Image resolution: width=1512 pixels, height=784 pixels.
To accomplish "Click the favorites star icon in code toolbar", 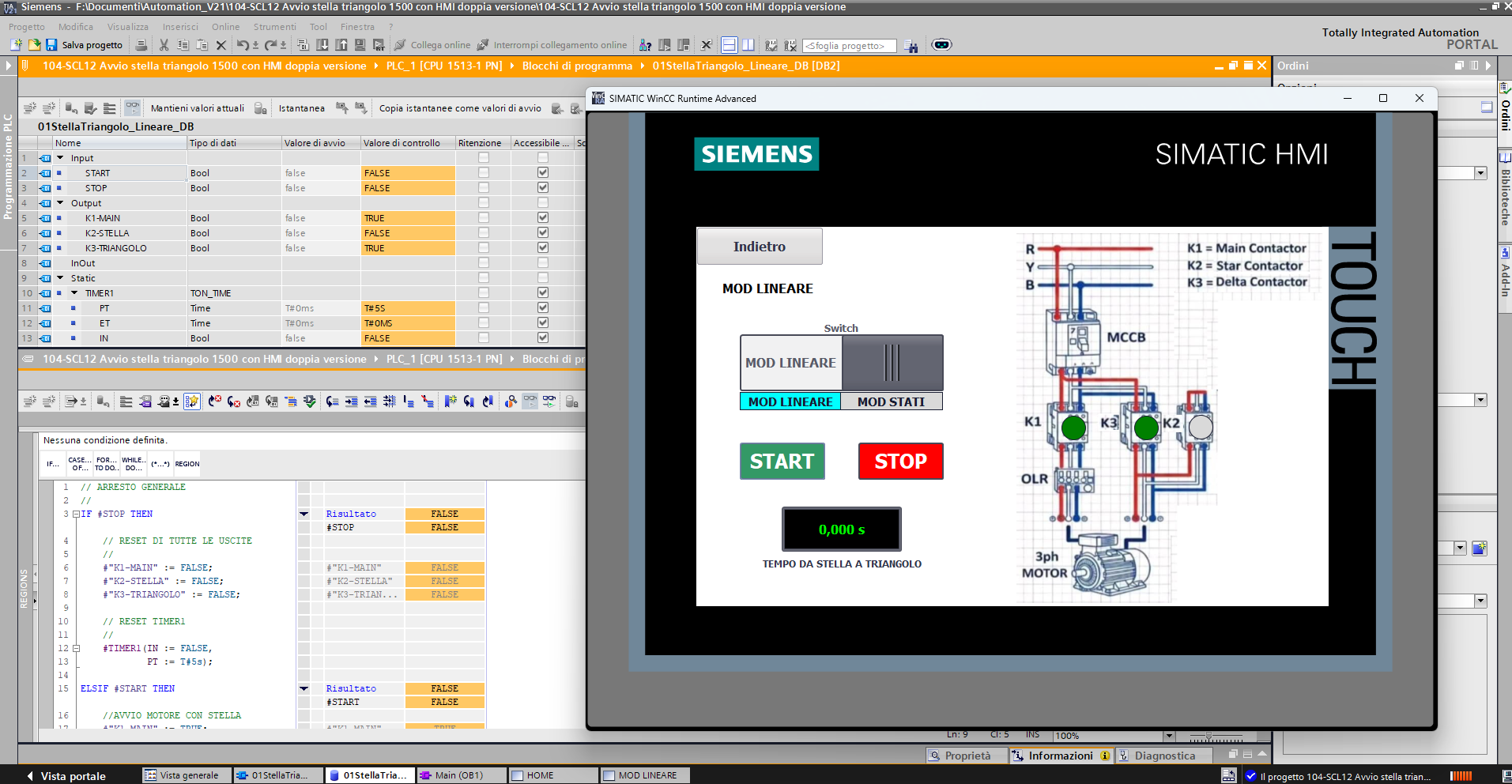I will pyautogui.click(x=192, y=401).
